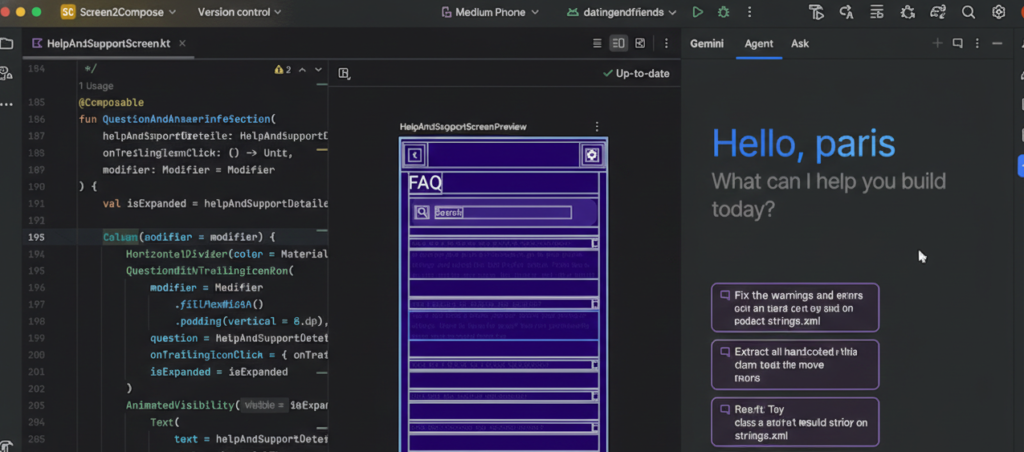Click the @Composable annotation on line 185
This screenshot has height=452, width=1024.
(x=111, y=103)
